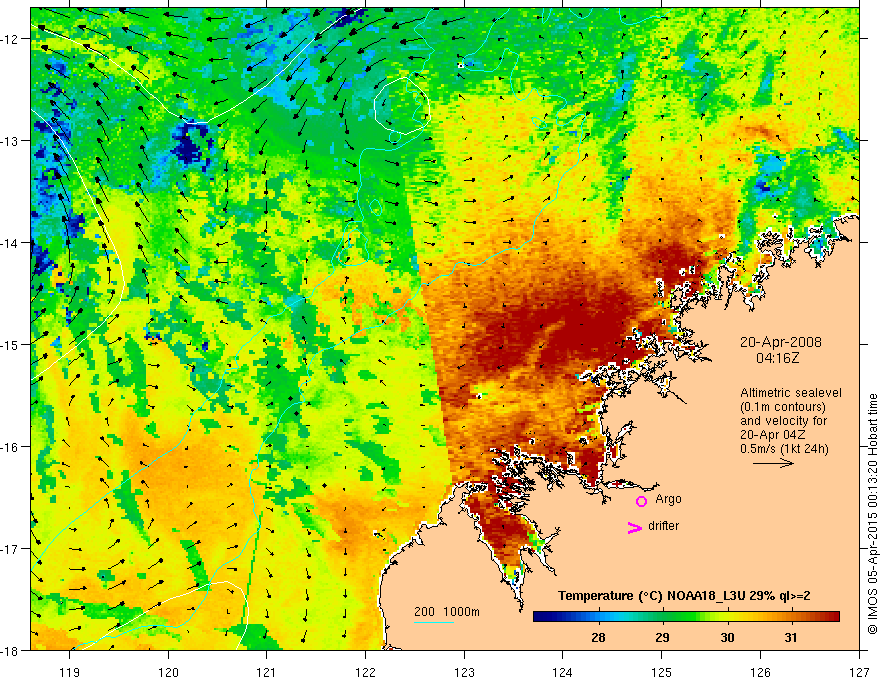Click the color bar tick label 29
This screenshot has width=880, height=680.
coord(663,637)
